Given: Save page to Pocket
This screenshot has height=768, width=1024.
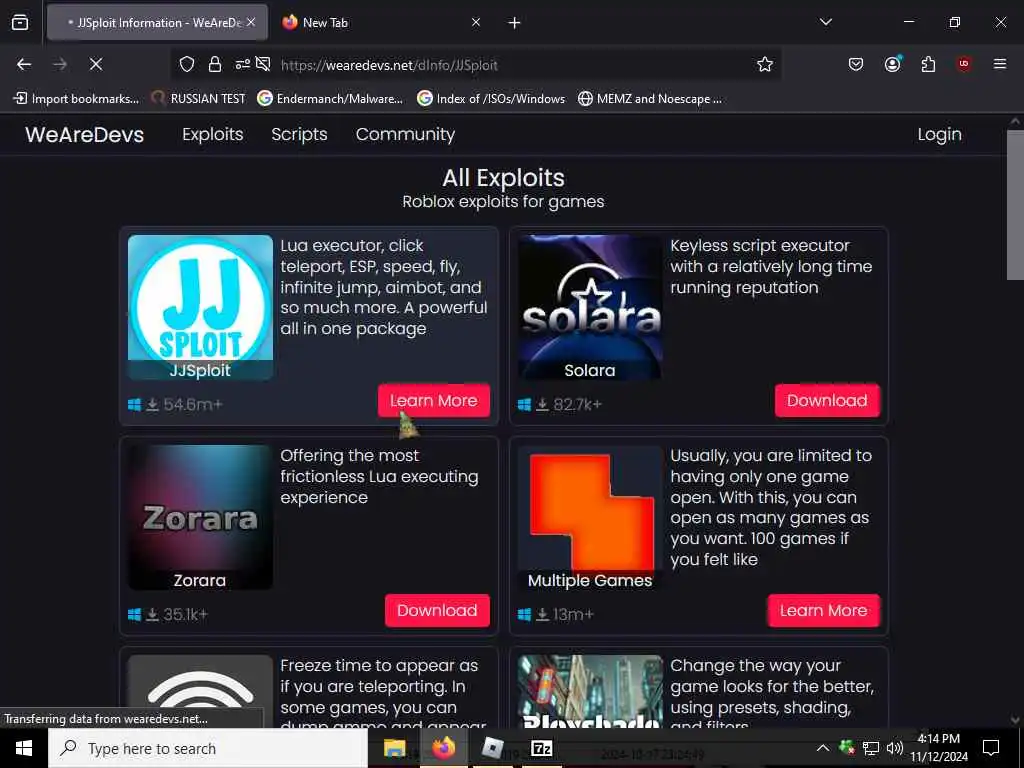Looking at the screenshot, I should pos(856,64).
